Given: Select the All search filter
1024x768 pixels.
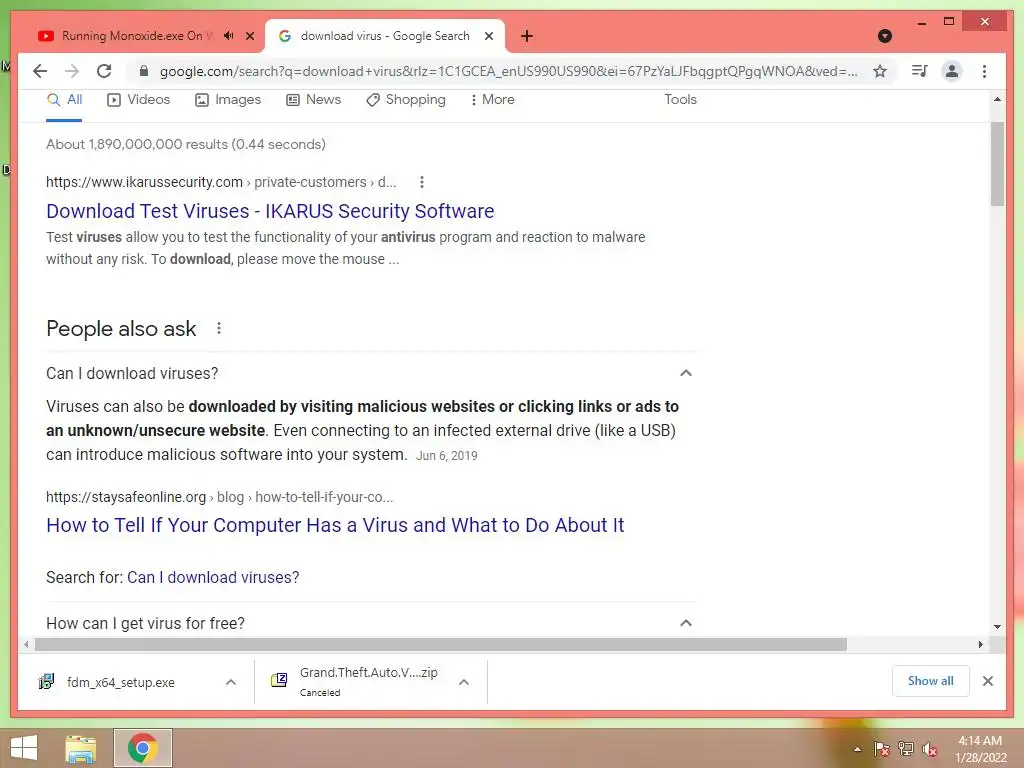Looking at the screenshot, I should point(64,100).
